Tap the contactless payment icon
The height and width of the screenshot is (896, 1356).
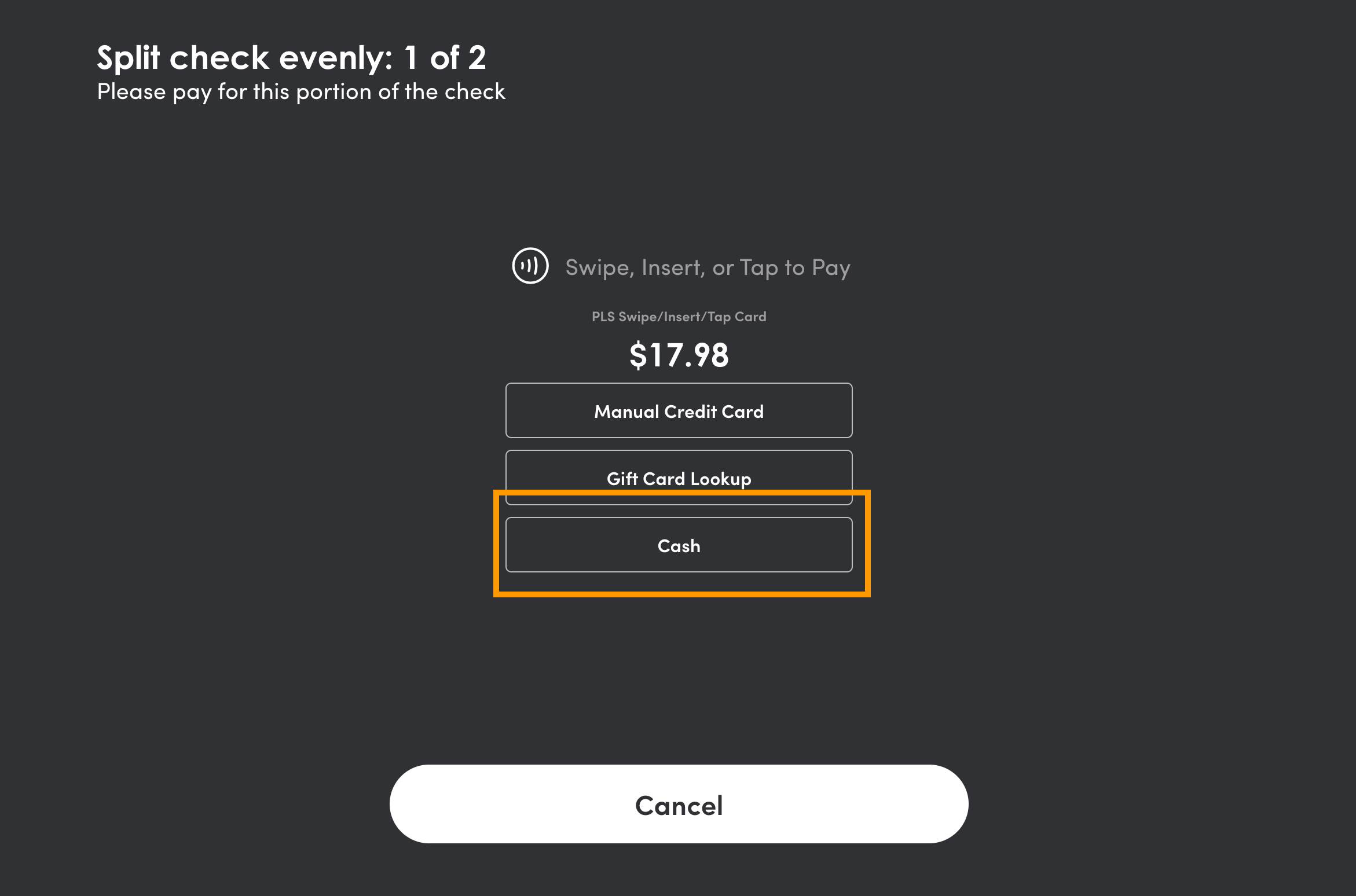click(530, 266)
